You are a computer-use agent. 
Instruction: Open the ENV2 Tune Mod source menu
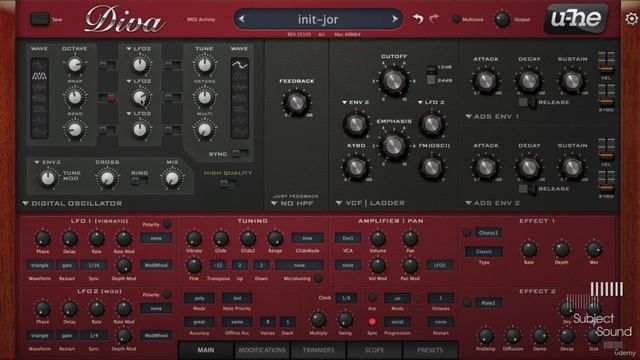coord(47,162)
